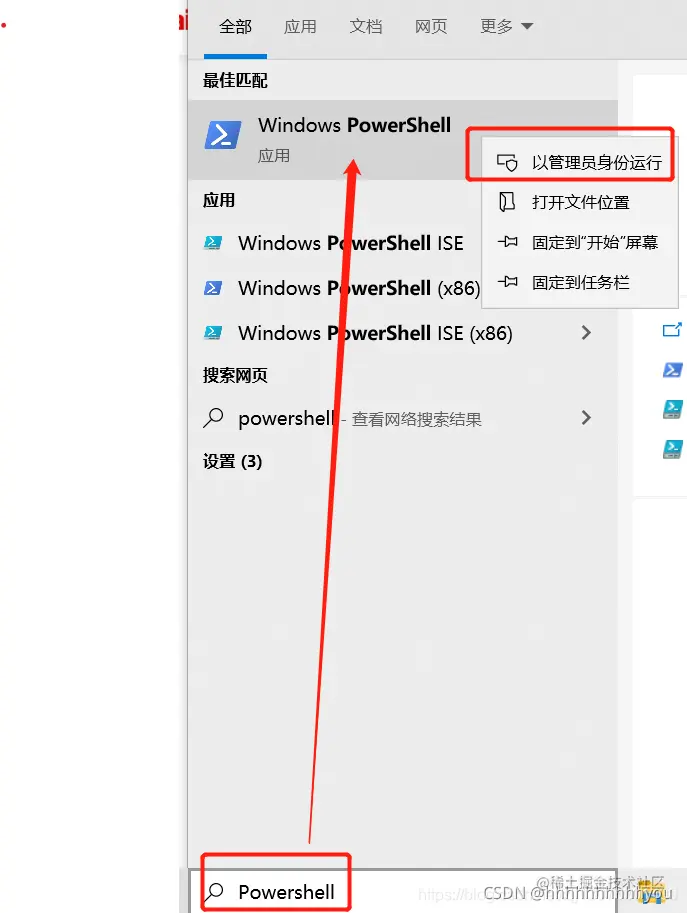This screenshot has width=687, height=913.
Task: Click the open icon in the right preview pane
Action: coord(672,330)
